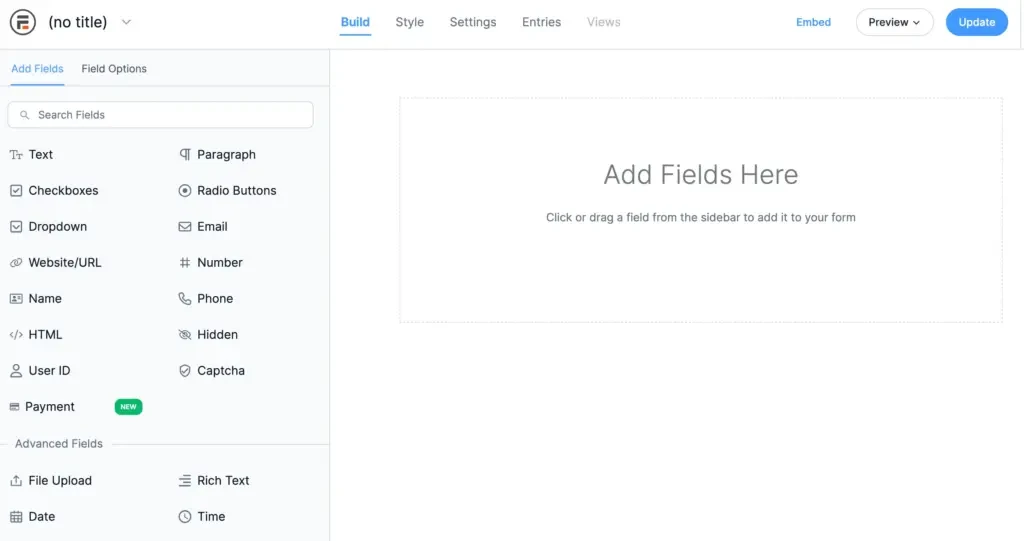This screenshot has height=541, width=1024.
Task: Insert the Date calendar field
Action: click(32, 517)
